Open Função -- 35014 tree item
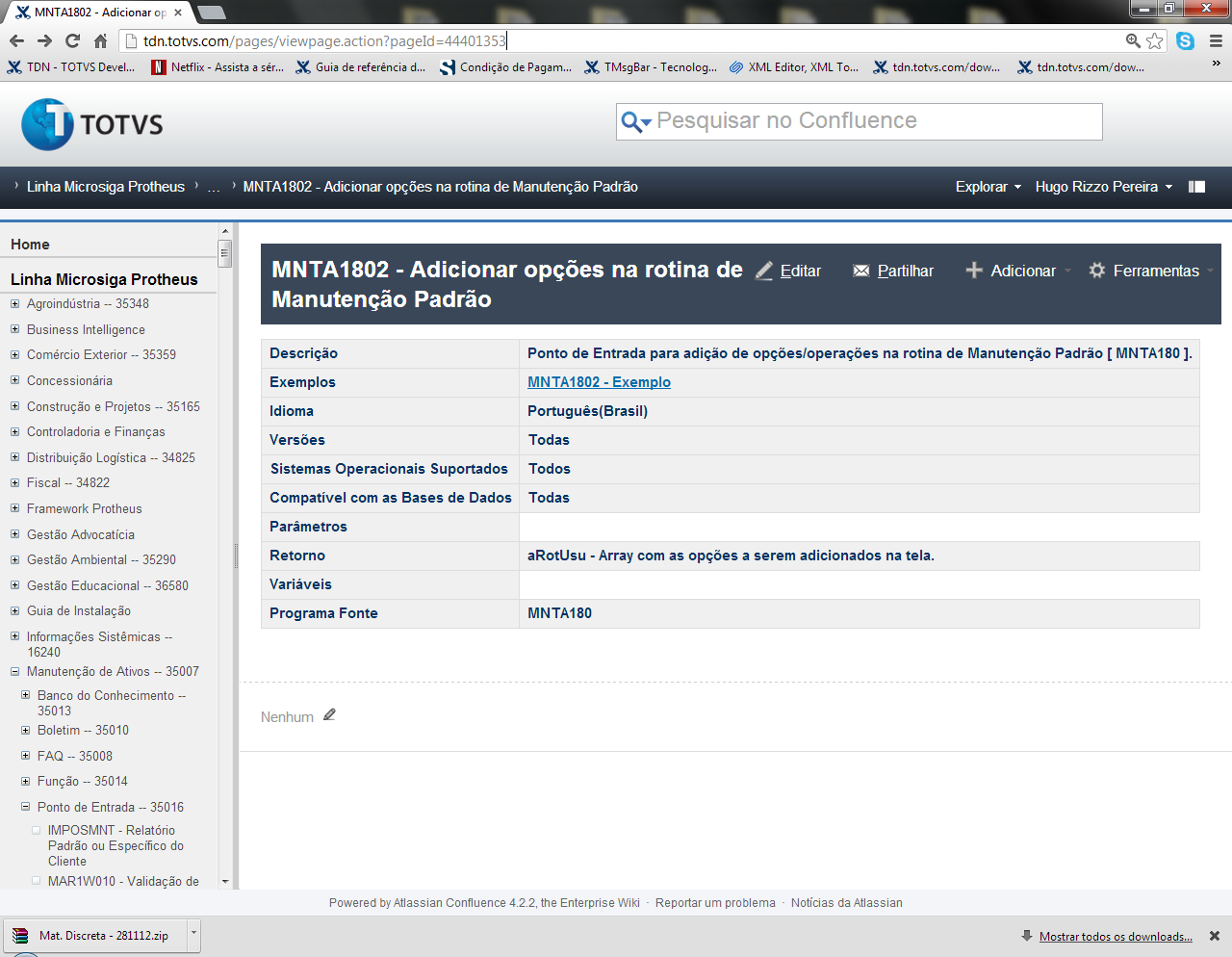Viewport: 1232px width, 957px height. coord(83,781)
